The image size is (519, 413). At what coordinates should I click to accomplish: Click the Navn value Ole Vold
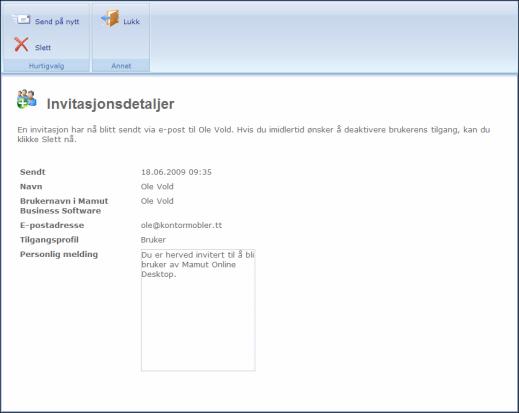pos(157,187)
